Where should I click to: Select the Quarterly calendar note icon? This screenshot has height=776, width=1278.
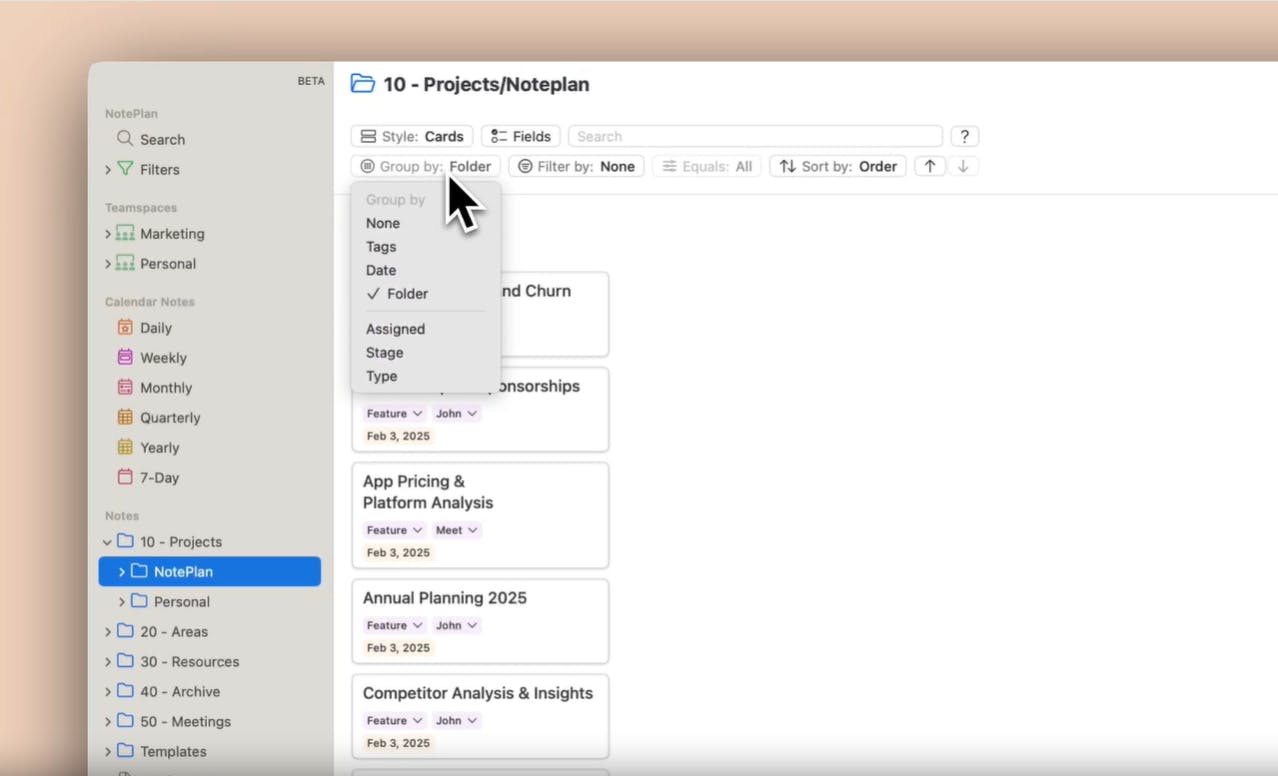(125, 417)
